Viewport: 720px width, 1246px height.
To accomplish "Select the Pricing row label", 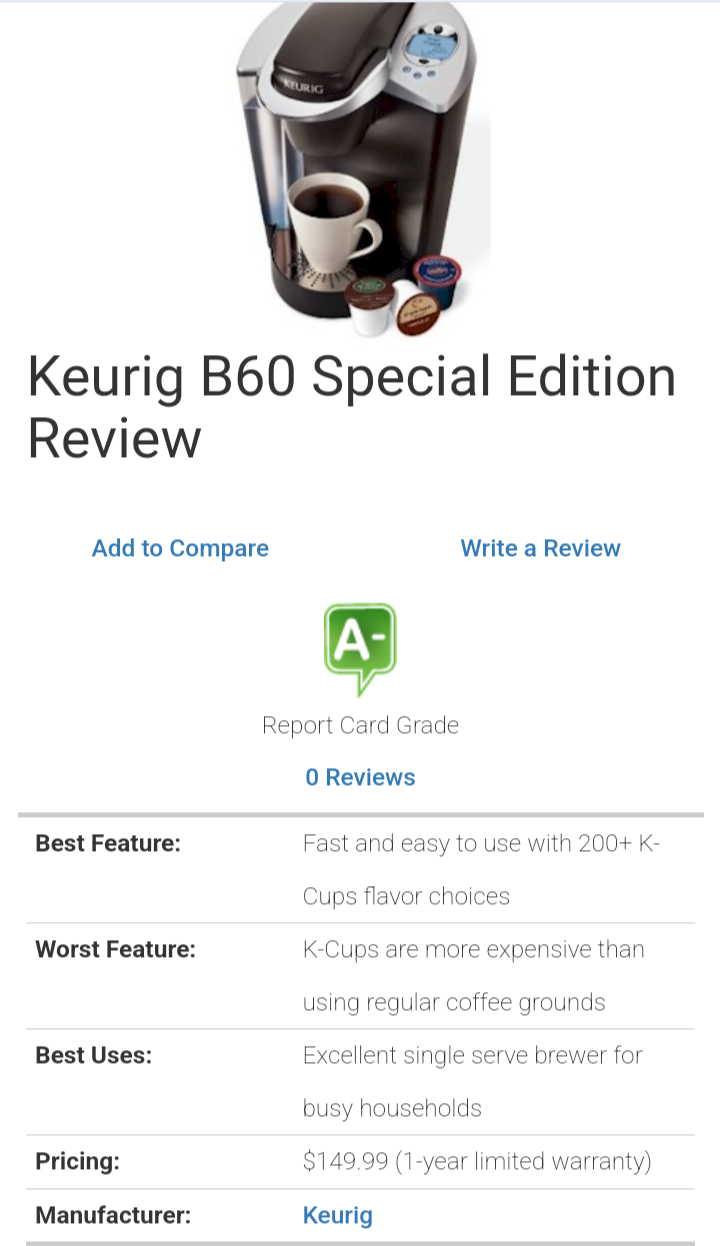I will pyautogui.click(x=77, y=1161).
